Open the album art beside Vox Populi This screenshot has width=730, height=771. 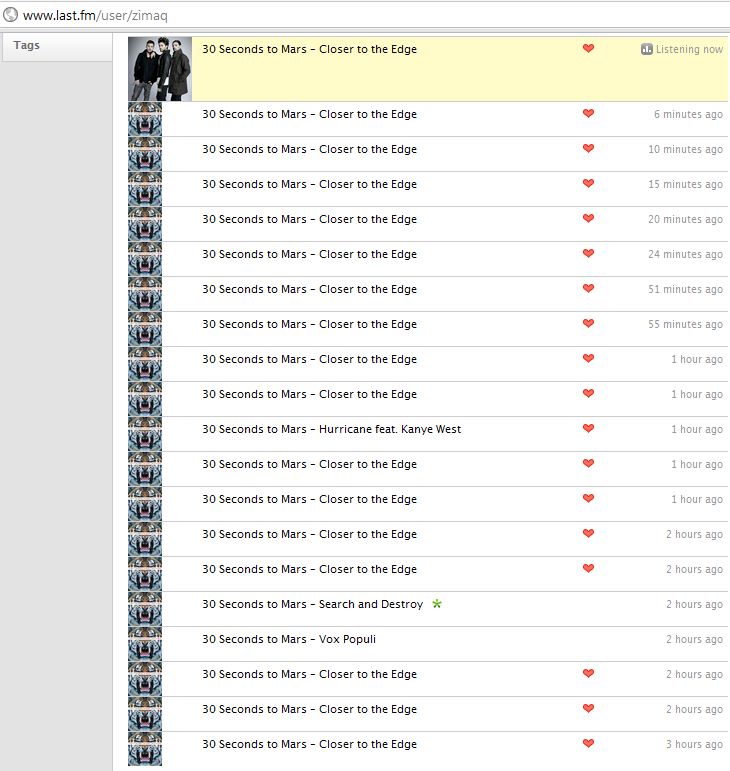point(145,644)
